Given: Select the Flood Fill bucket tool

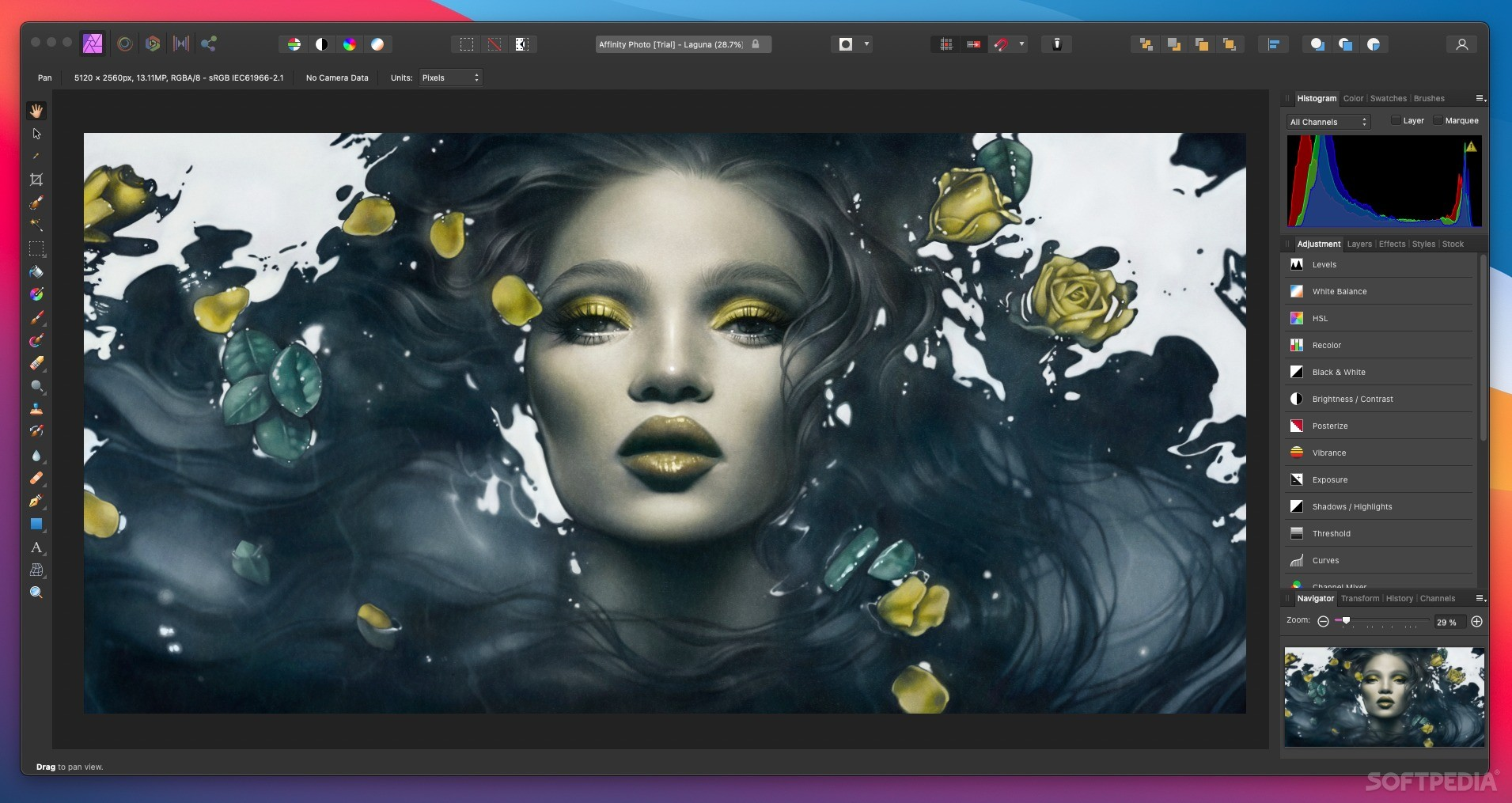Looking at the screenshot, I should pos(36,271).
